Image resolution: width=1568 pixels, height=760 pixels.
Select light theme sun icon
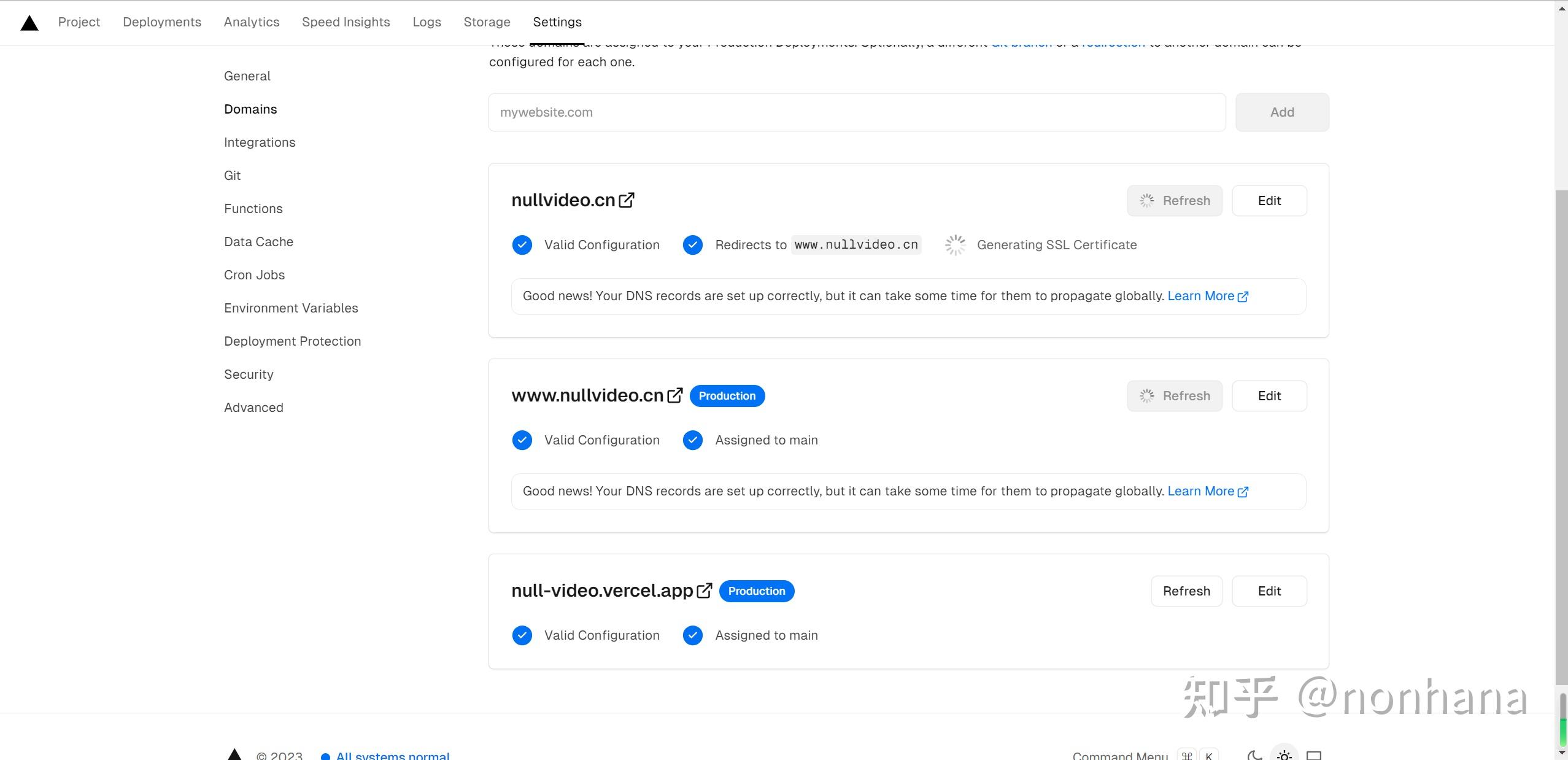[1284, 755]
